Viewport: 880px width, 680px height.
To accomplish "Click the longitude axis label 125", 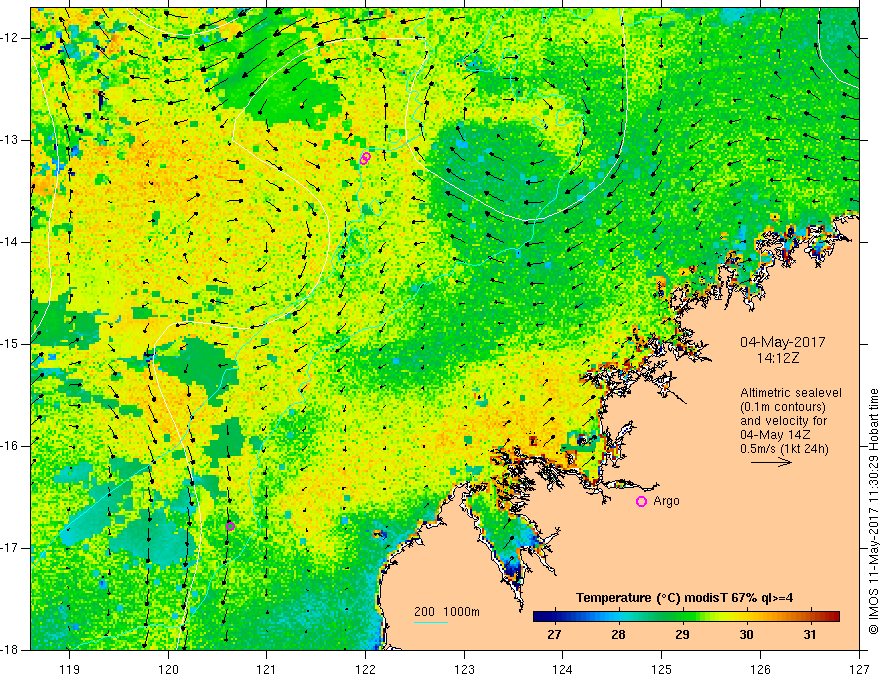I will point(662,669).
